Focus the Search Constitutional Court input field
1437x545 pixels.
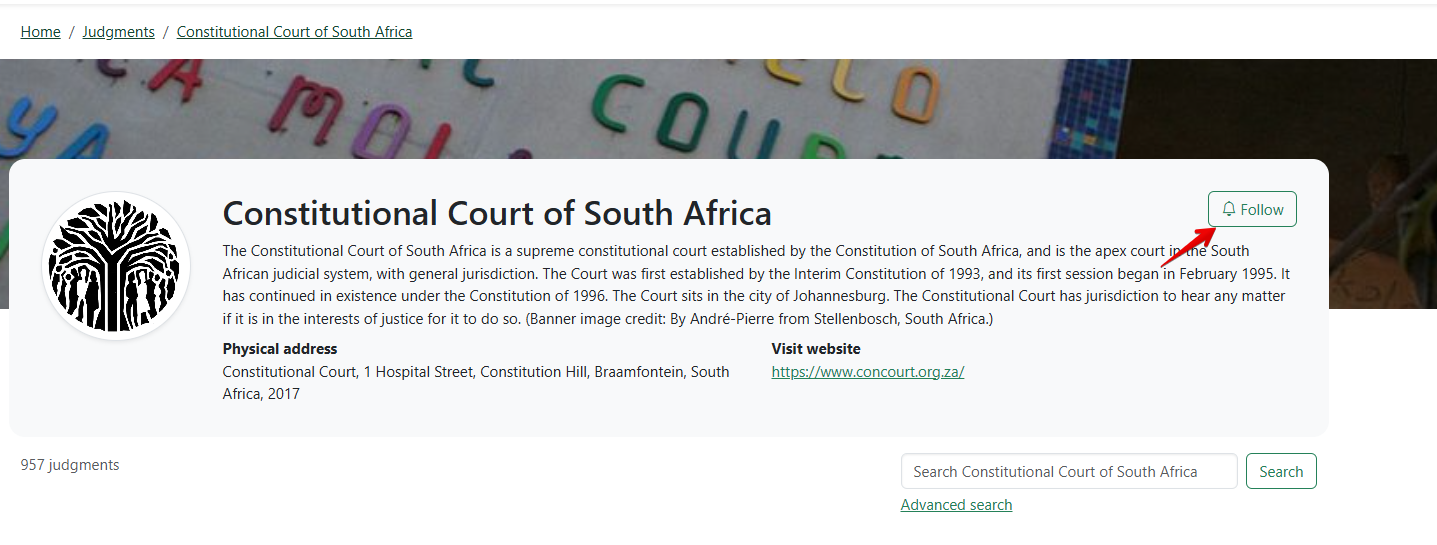(1068, 472)
